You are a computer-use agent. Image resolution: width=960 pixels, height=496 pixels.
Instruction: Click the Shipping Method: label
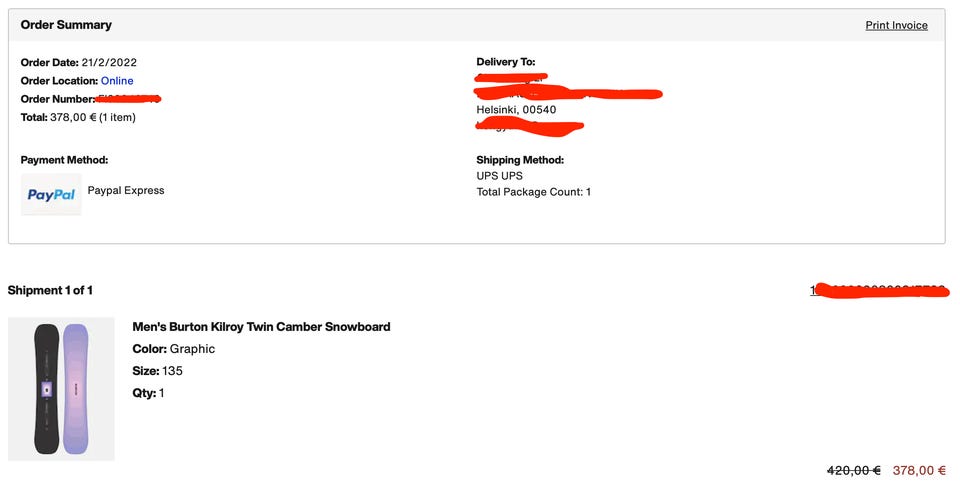tap(520, 160)
